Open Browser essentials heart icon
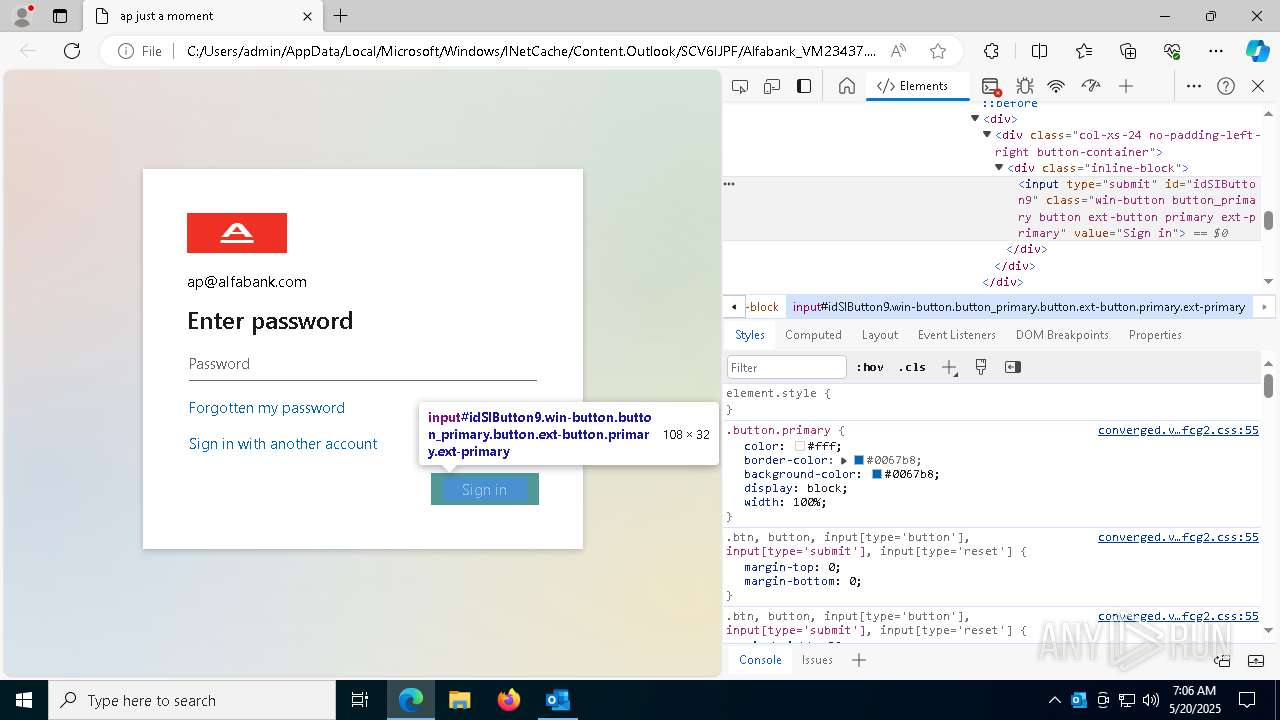 [1172, 51]
